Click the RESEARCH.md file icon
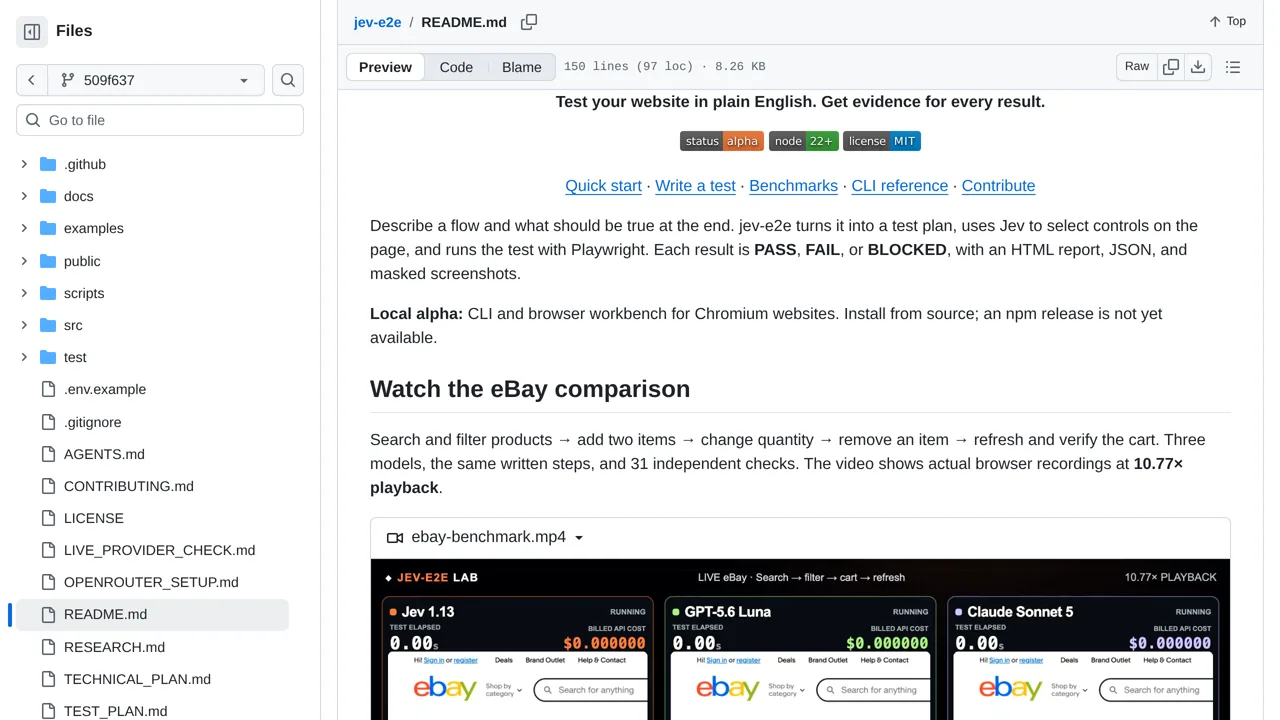The image size is (1280, 720). point(48,647)
